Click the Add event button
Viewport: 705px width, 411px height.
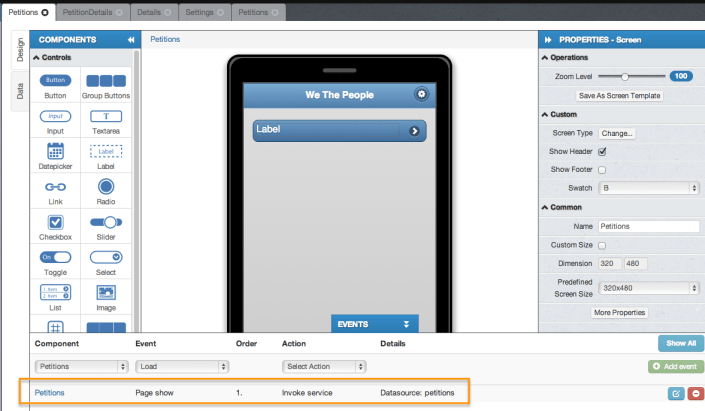tap(675, 367)
